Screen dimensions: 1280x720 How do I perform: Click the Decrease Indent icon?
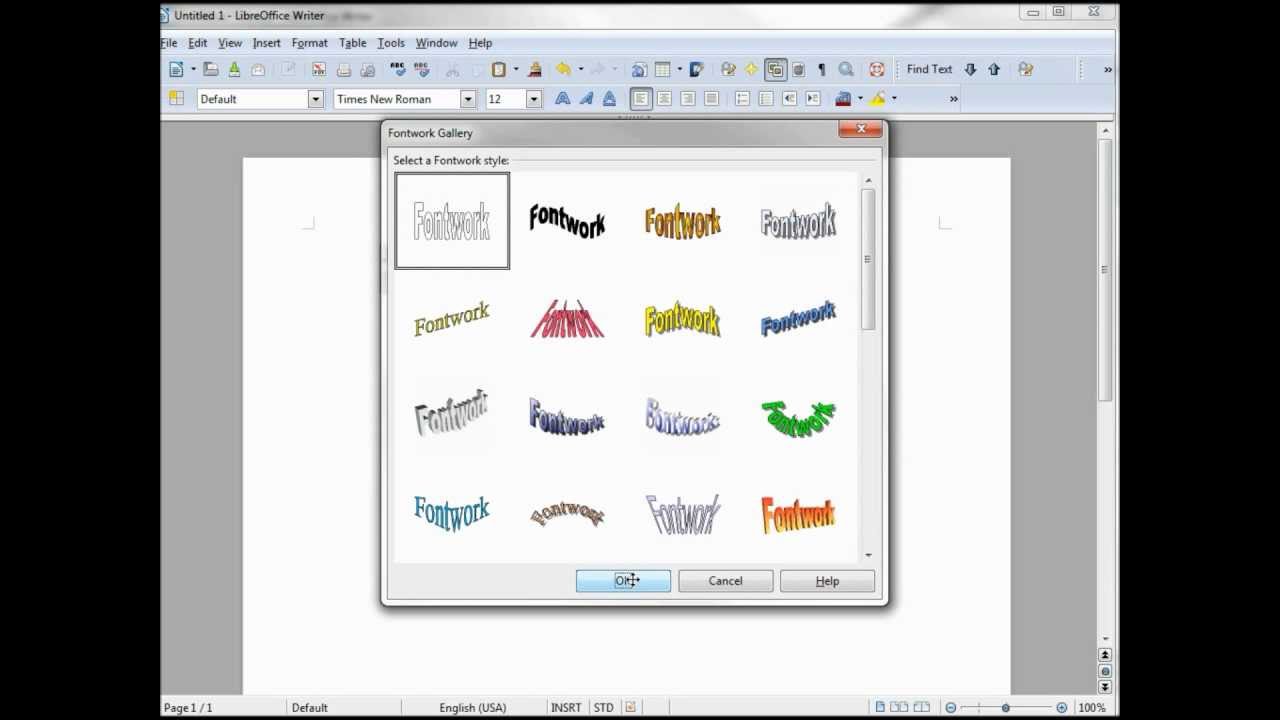pos(789,98)
